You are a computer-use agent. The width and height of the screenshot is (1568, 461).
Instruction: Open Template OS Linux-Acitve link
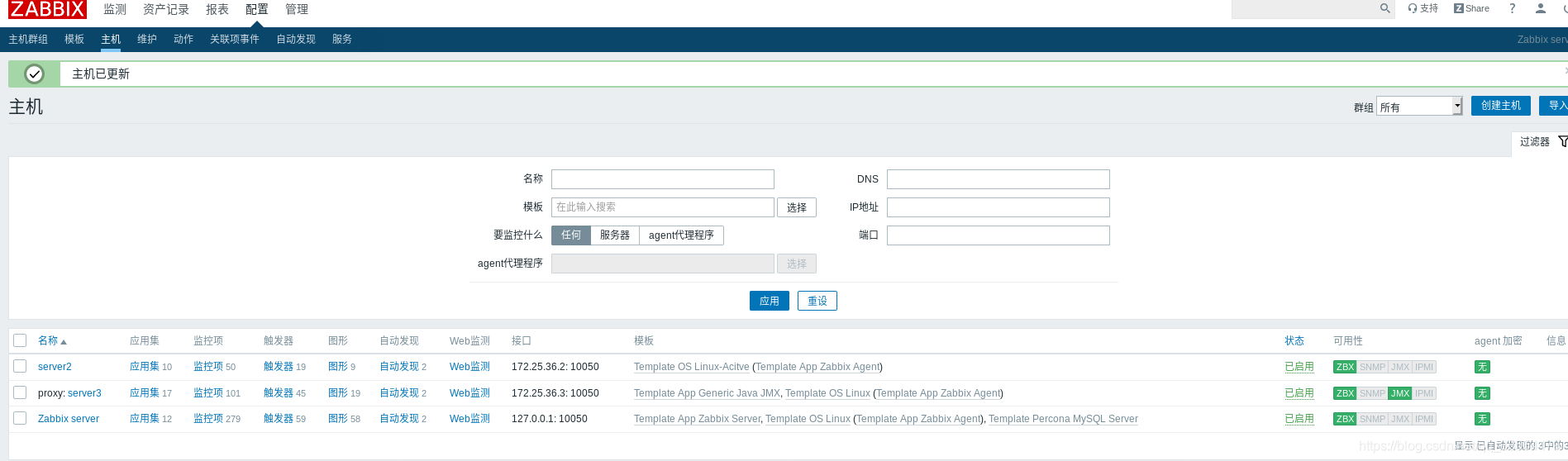click(x=692, y=367)
